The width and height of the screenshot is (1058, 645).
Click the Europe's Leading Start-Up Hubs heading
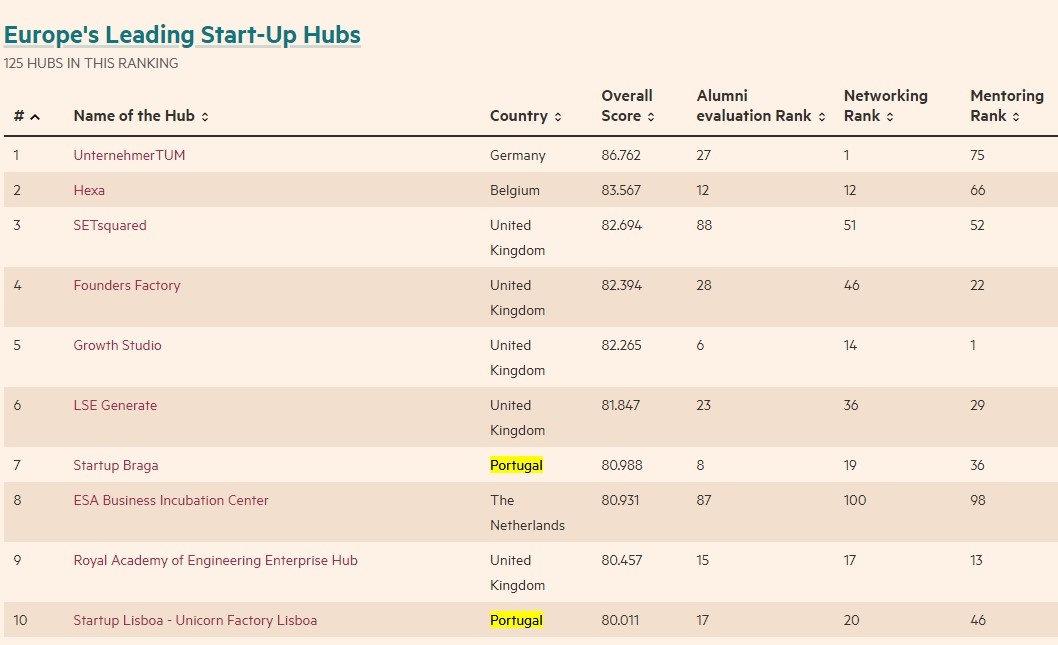(x=182, y=35)
